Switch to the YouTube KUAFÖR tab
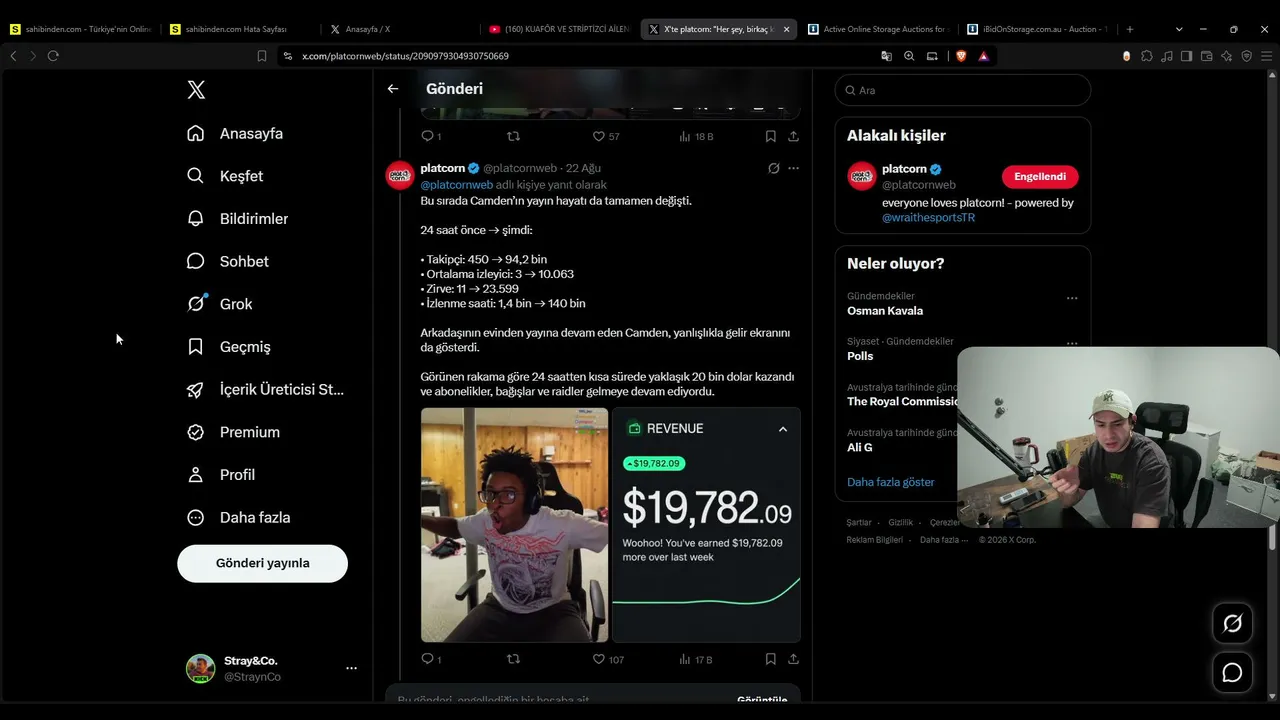Viewport: 1280px width, 720px height. point(560,29)
